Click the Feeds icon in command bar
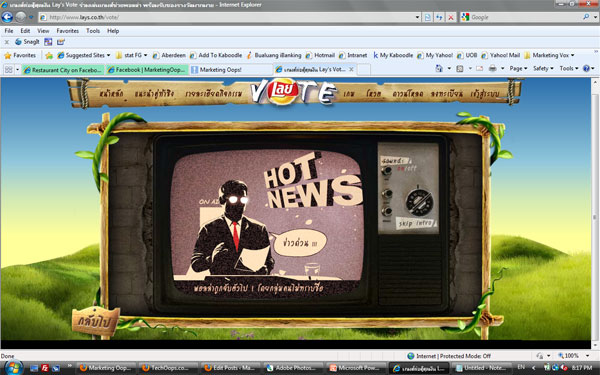Viewport: 600px width, 375px height. point(460,68)
